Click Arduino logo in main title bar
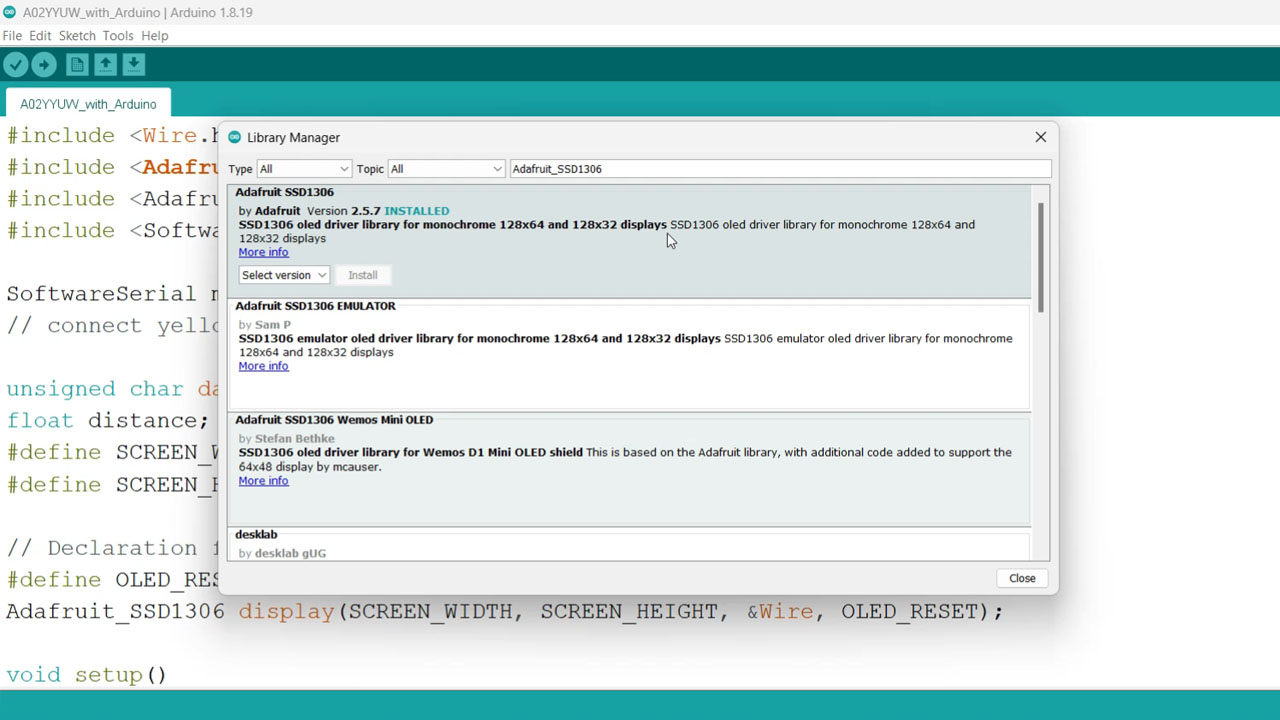This screenshot has height=720, width=1280. 10,12
